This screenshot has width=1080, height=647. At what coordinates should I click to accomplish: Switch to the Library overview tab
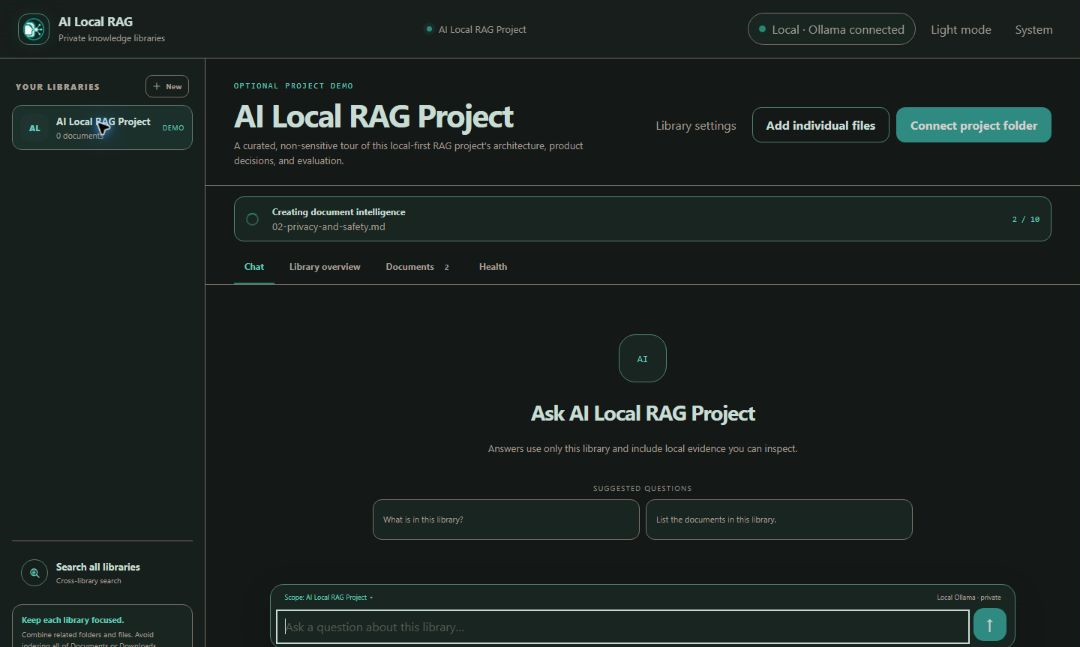tap(324, 267)
